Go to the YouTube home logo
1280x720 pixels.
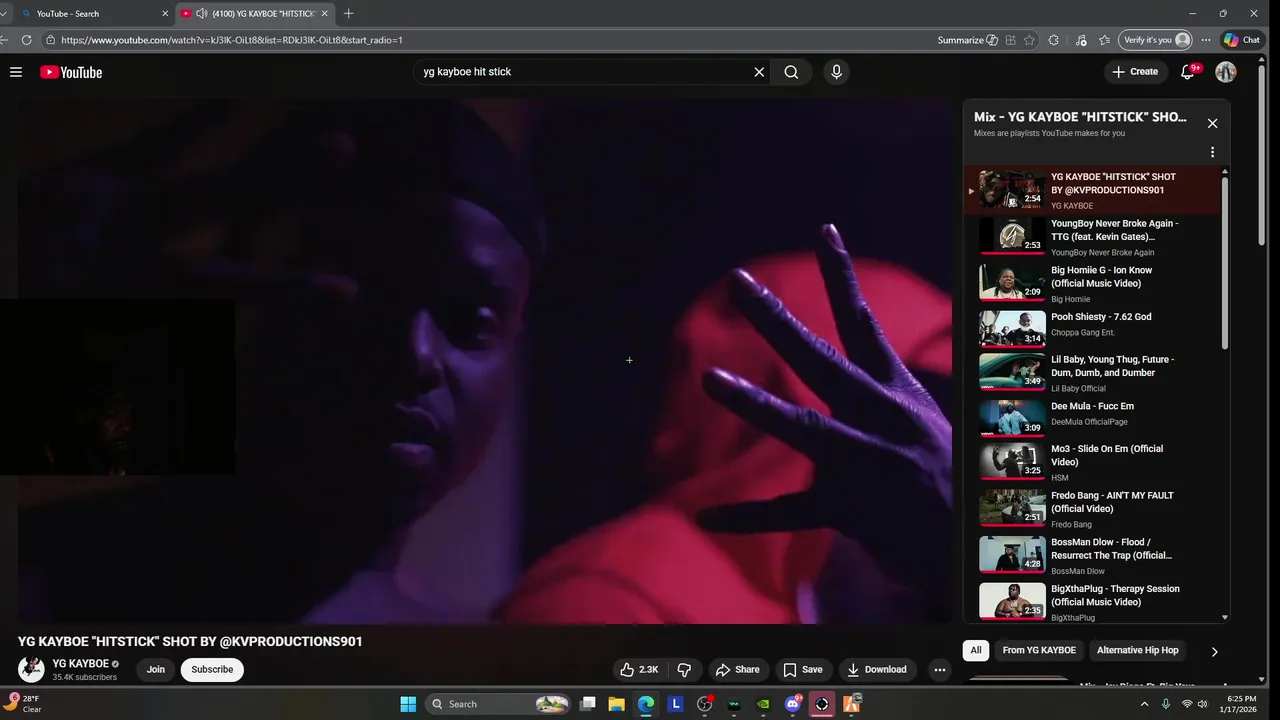tap(71, 72)
